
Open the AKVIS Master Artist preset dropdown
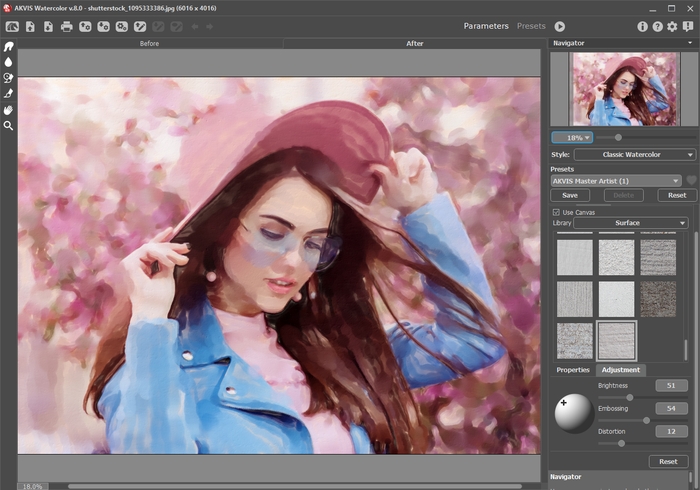coord(616,181)
